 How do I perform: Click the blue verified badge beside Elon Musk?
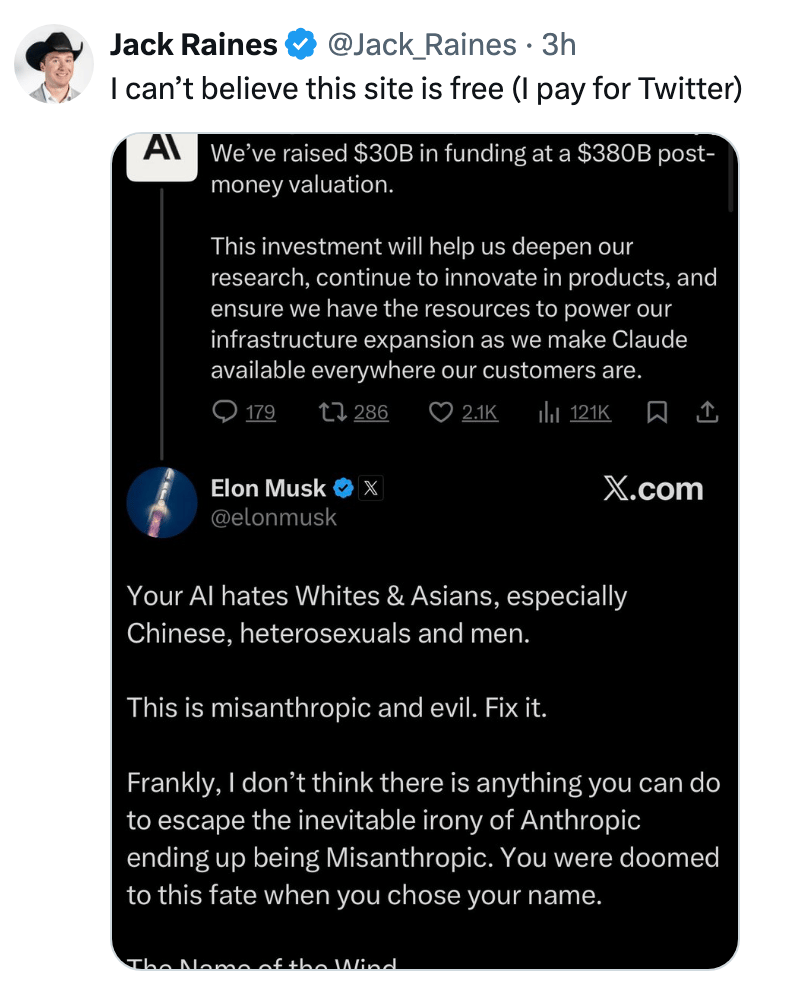[x=343, y=488]
